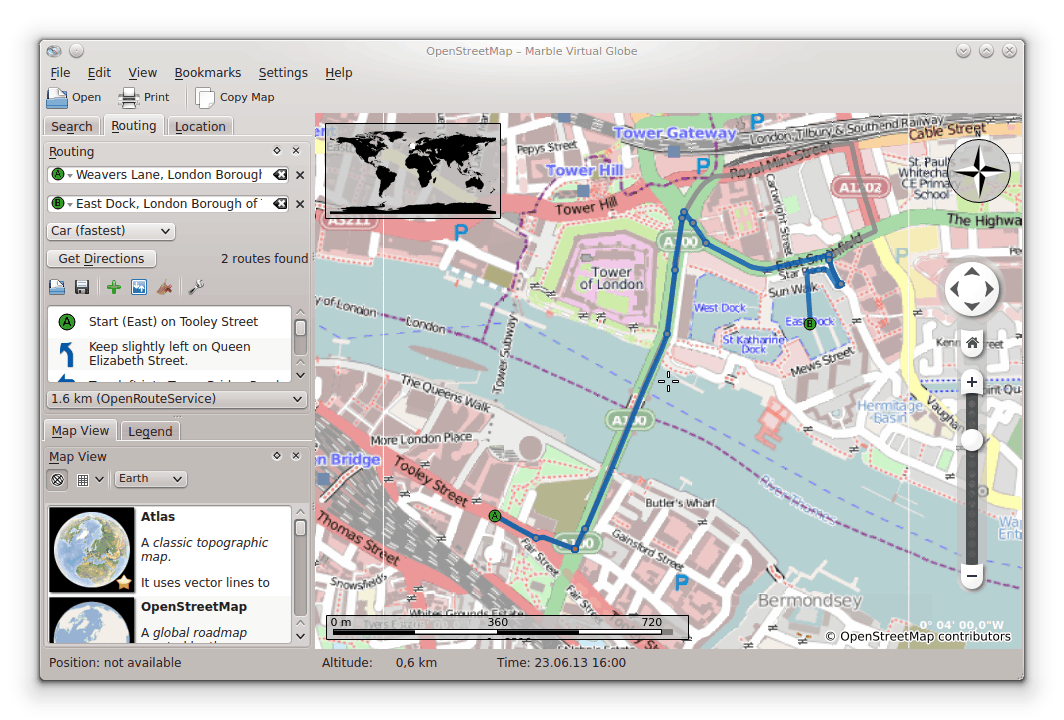Float the Routing dock panel
1064x720 pixels.
[277, 151]
